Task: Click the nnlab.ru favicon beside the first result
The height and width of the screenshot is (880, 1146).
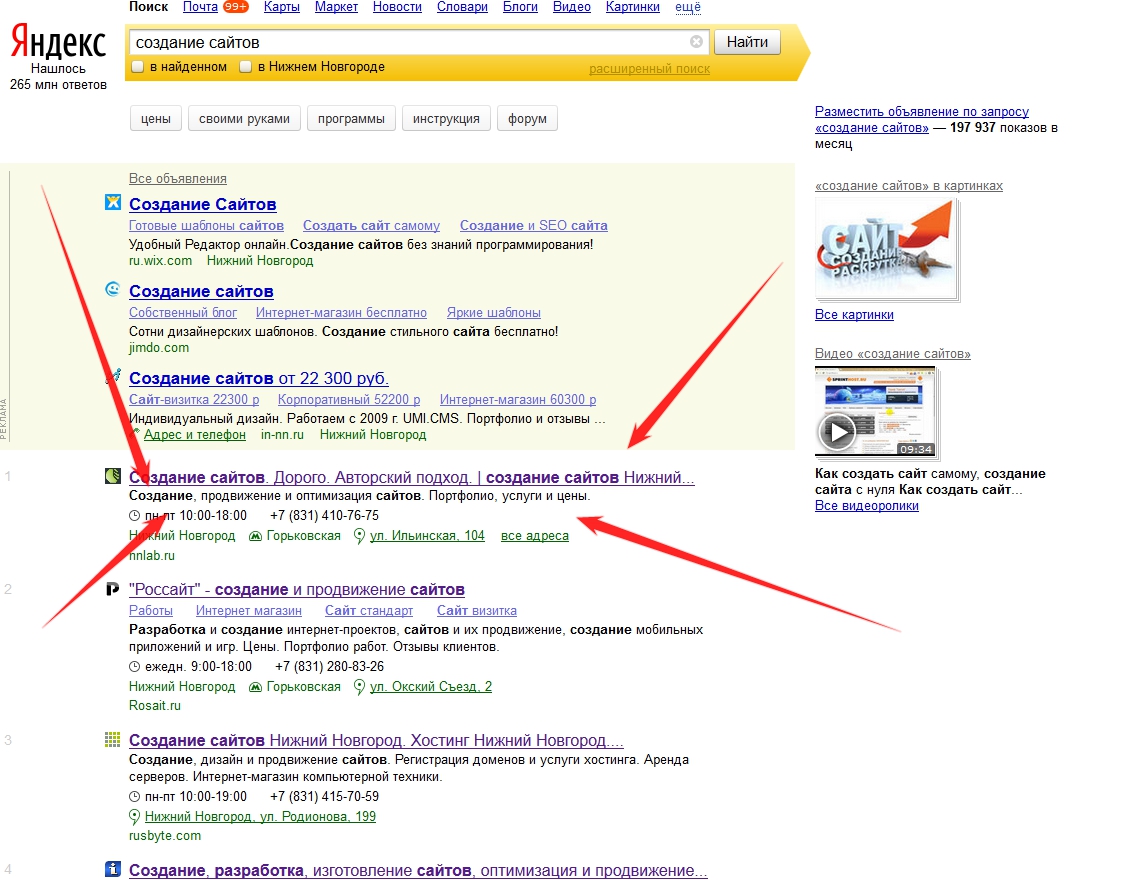Action: point(113,476)
